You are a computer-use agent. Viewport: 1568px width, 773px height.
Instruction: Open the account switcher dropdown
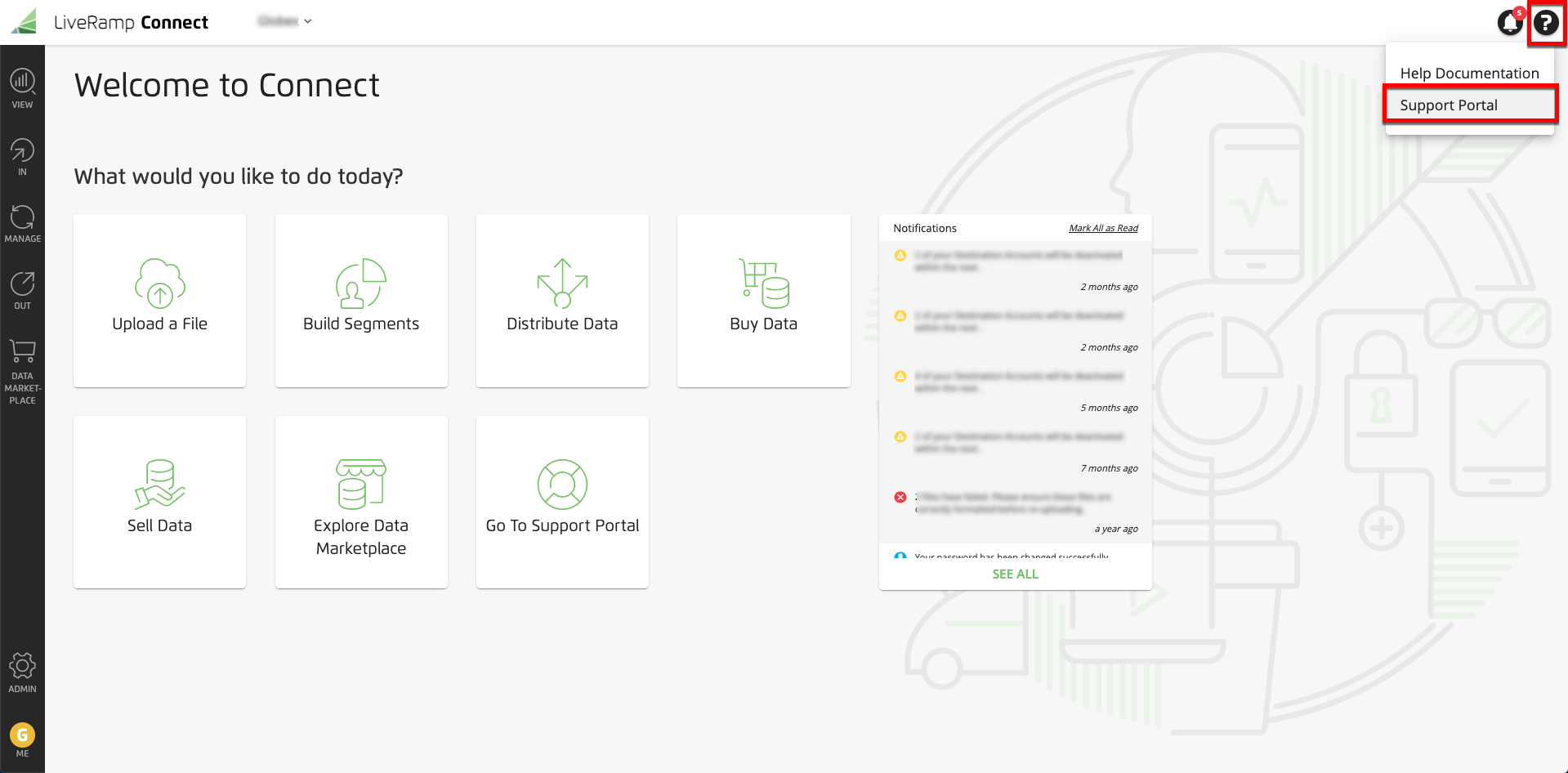pyautogui.click(x=284, y=21)
